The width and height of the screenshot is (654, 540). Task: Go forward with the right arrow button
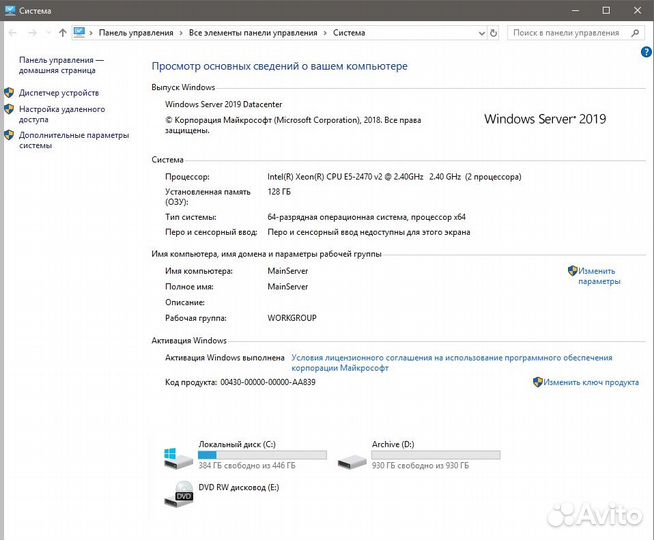click(x=33, y=33)
